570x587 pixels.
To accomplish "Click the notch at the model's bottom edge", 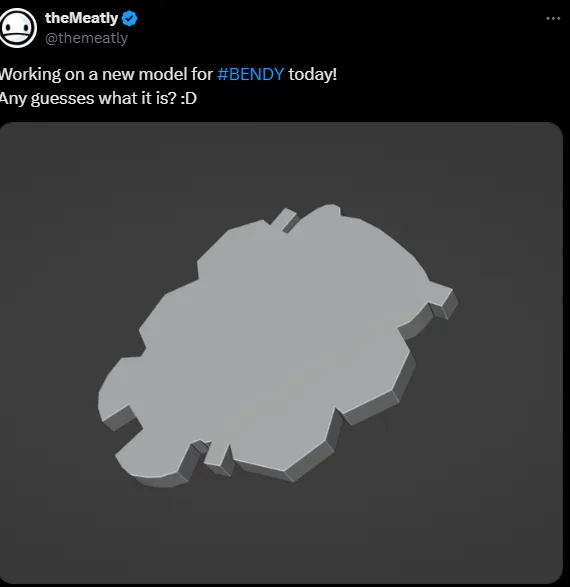I will tap(216, 457).
